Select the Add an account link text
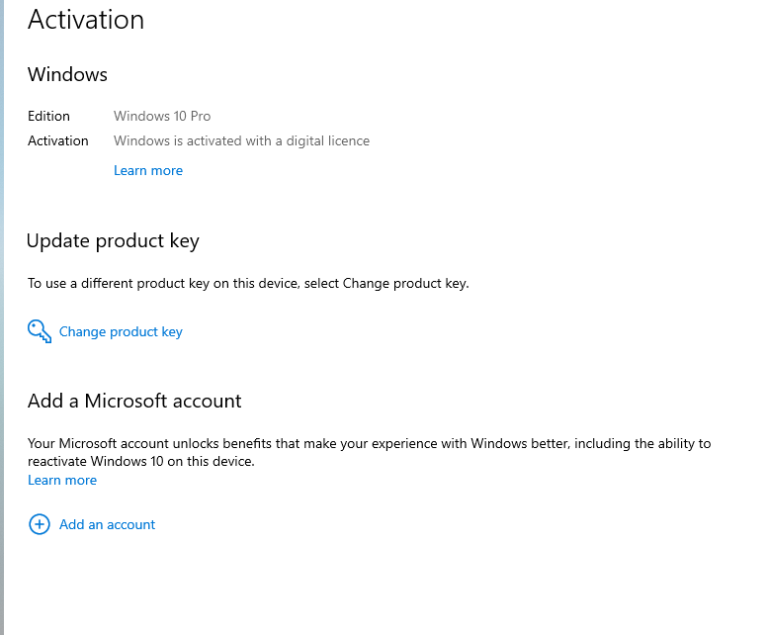 [107, 524]
